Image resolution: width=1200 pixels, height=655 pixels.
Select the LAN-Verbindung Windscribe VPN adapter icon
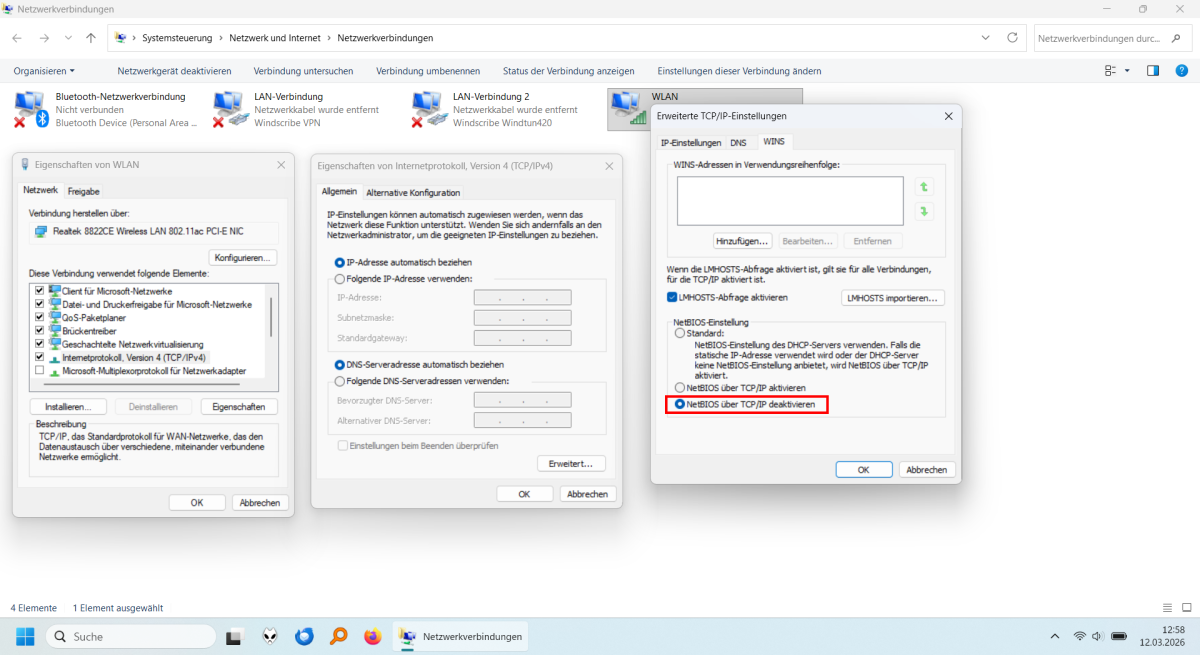[x=230, y=109]
